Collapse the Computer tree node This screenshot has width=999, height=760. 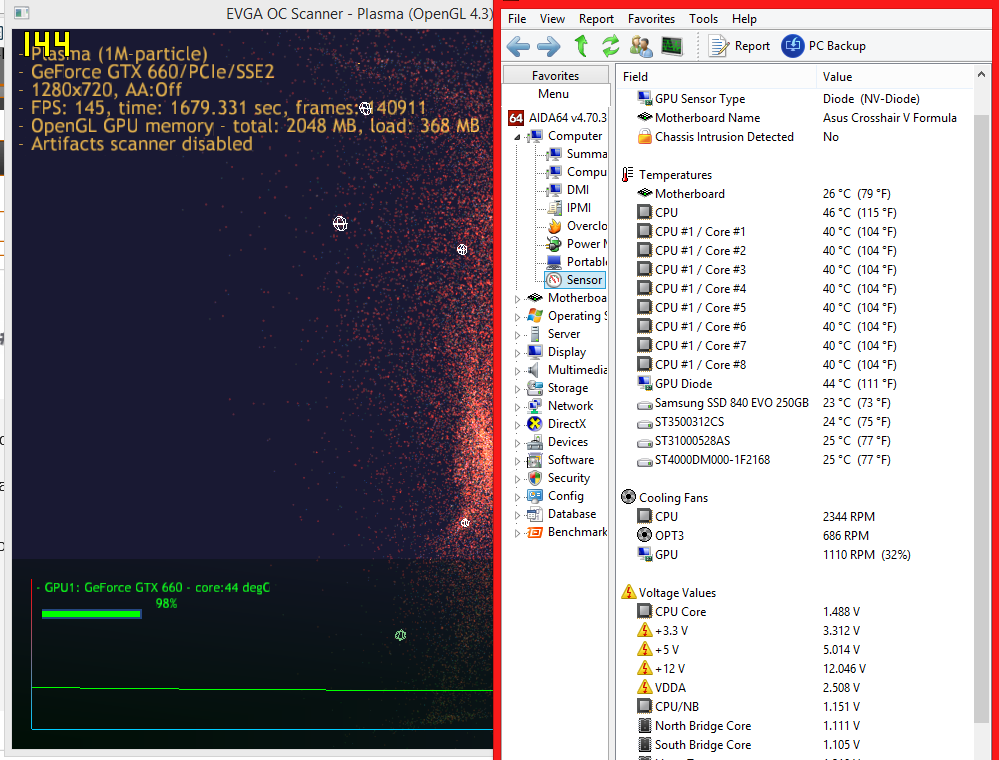pos(517,137)
